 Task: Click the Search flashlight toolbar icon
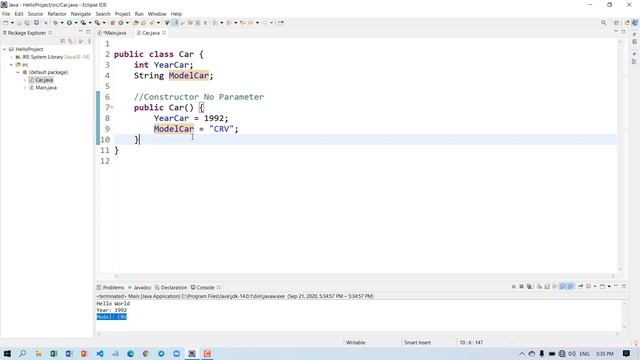pos(152,23)
